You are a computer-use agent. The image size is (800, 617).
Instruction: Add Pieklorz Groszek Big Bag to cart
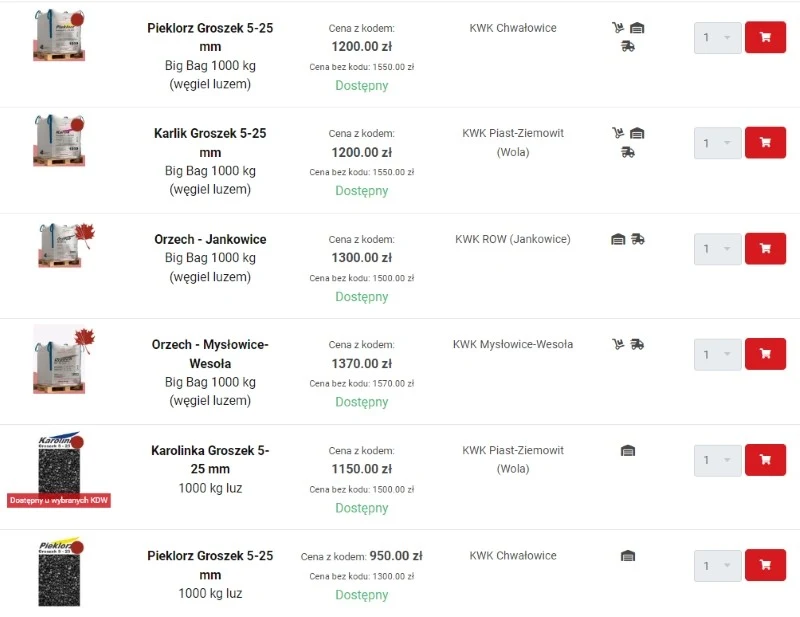(765, 37)
